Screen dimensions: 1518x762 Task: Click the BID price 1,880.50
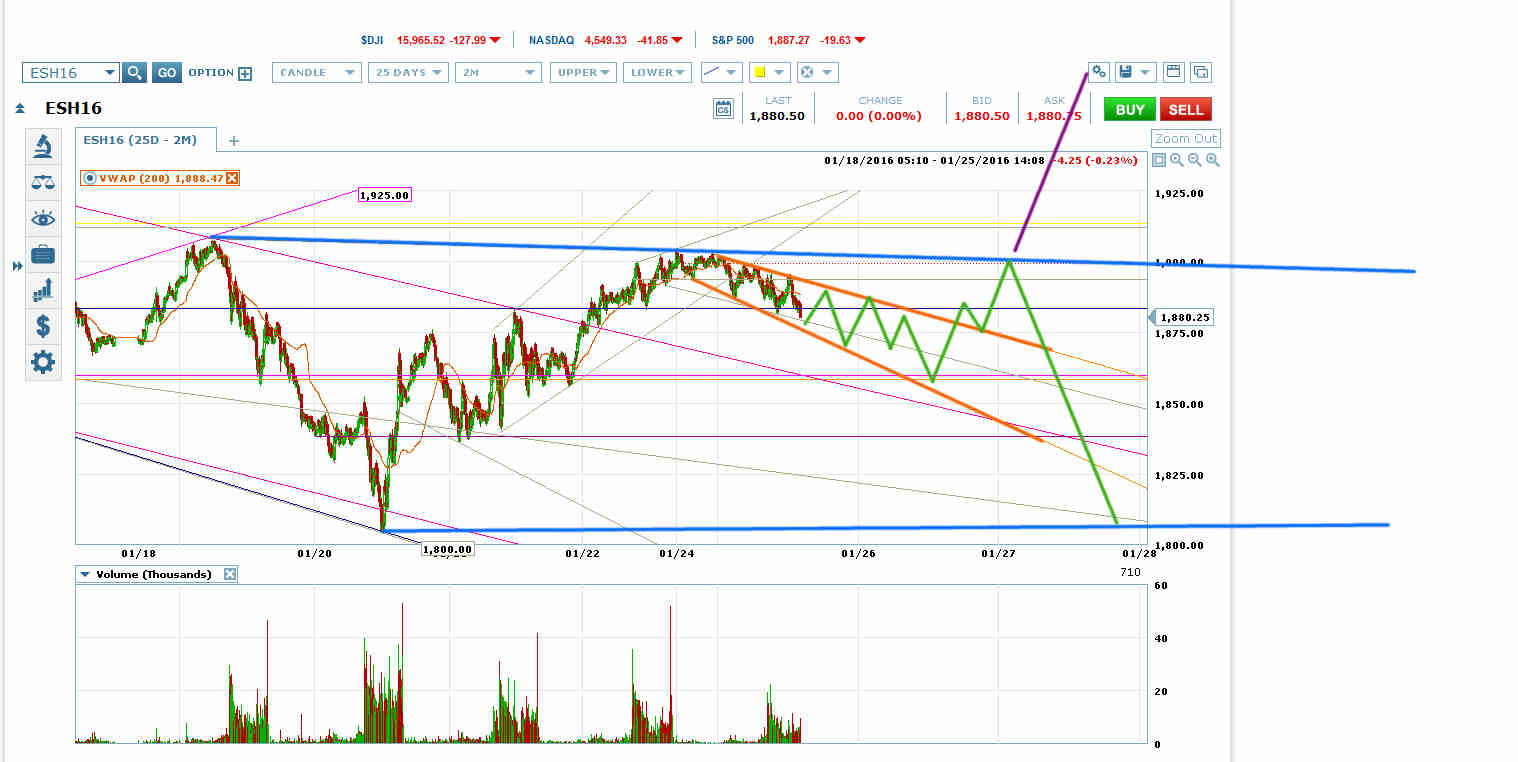[982, 116]
